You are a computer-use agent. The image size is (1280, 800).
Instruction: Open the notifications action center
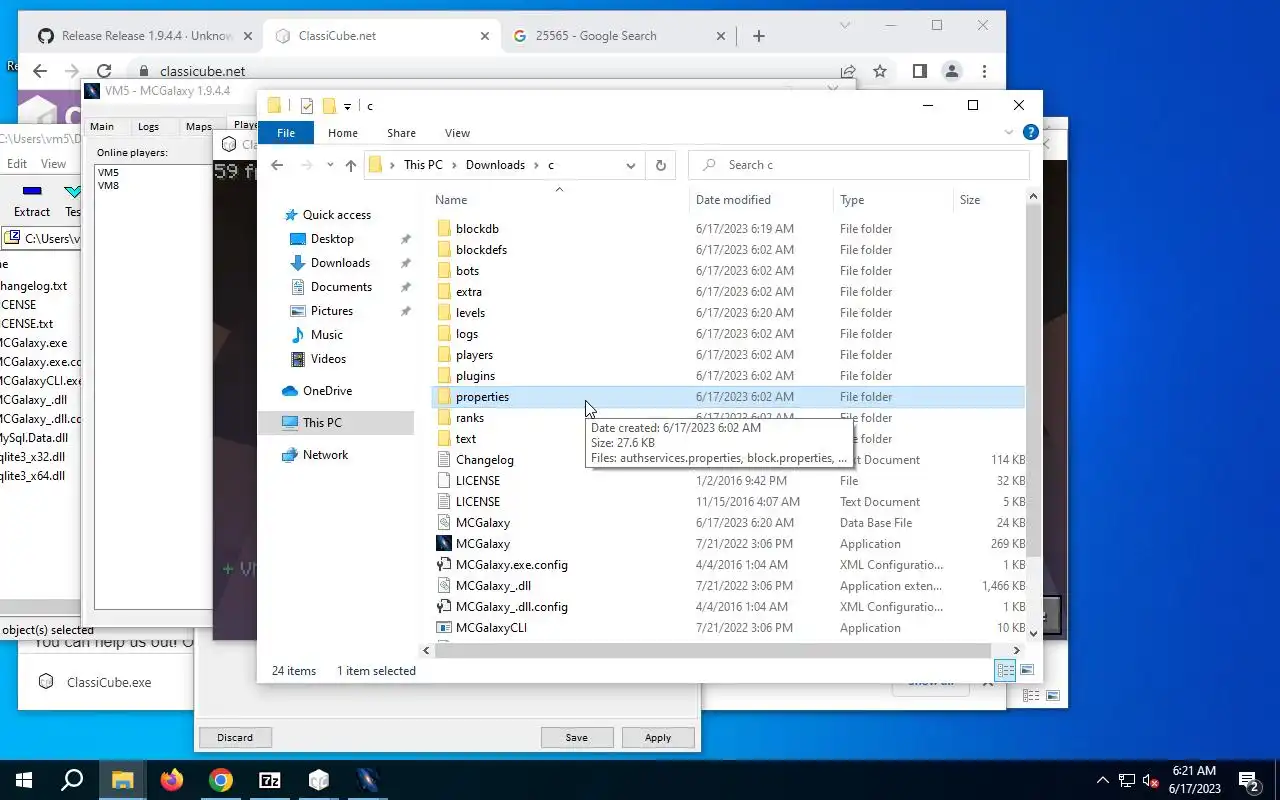coord(1250,780)
